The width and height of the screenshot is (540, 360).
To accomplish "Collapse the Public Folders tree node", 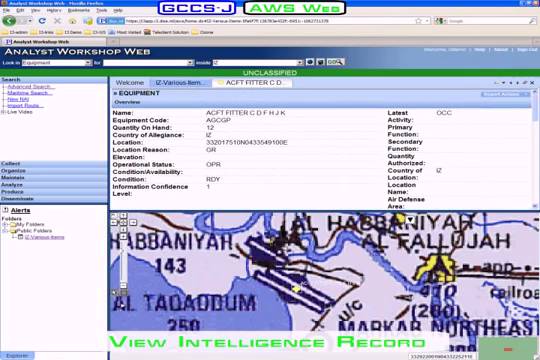I will (x=5, y=231).
